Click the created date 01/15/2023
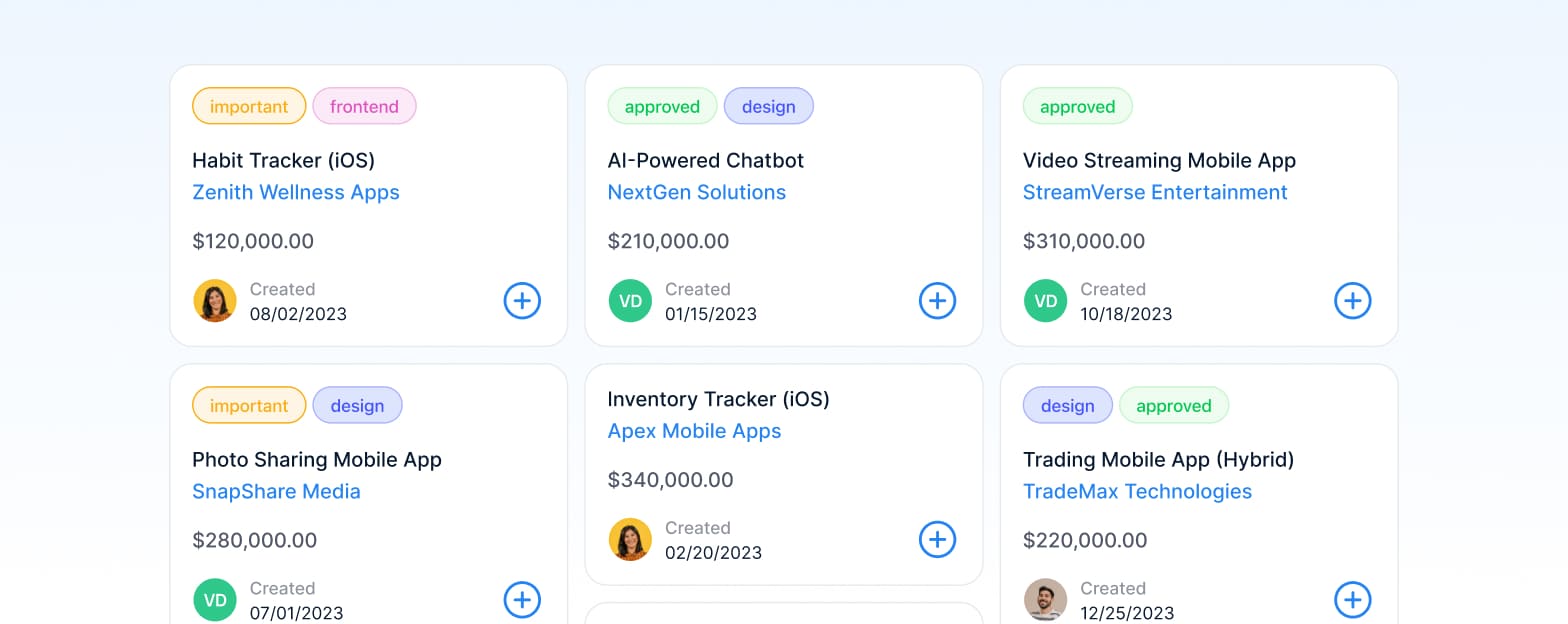The width and height of the screenshot is (1568, 624). coord(711,314)
